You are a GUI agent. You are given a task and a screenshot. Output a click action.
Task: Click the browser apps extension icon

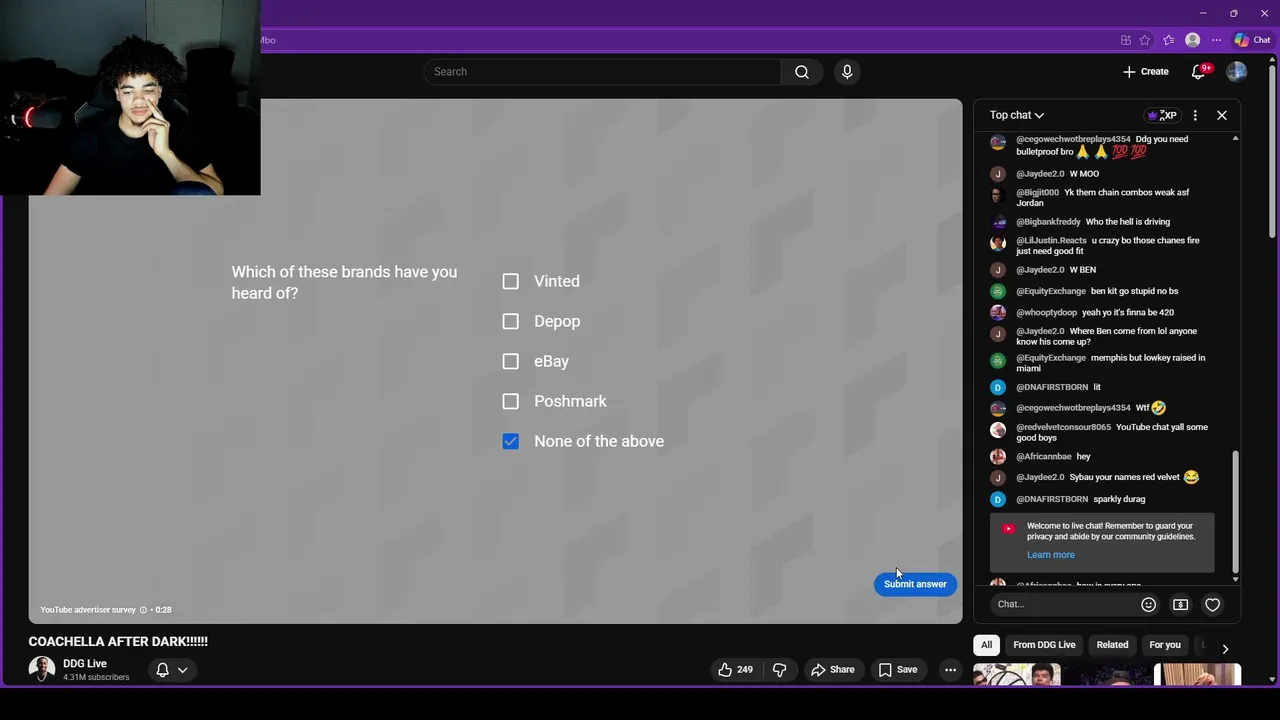tap(1125, 40)
